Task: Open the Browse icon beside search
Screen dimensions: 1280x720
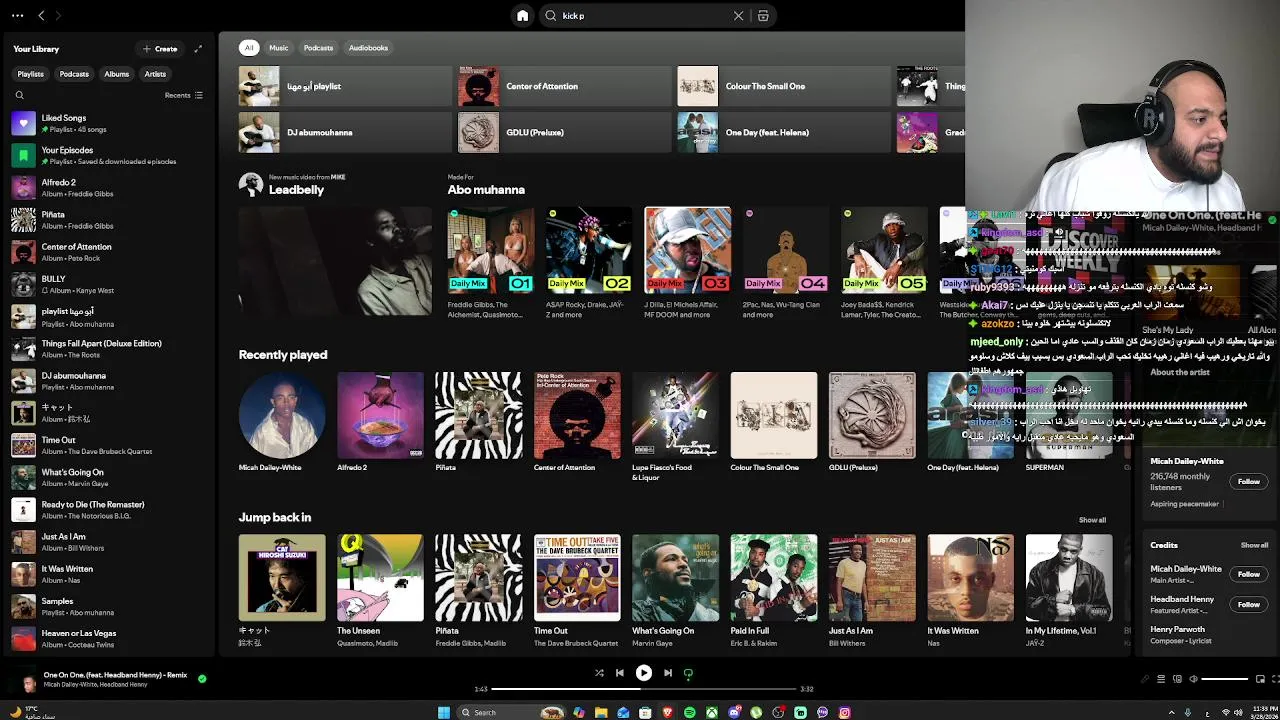Action: point(763,16)
